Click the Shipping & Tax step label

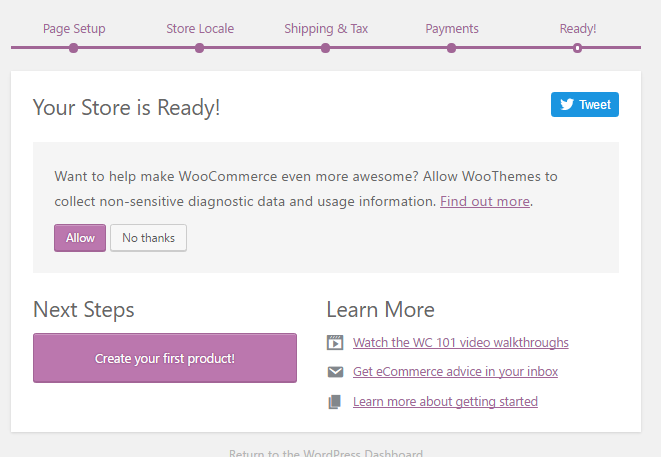click(x=326, y=29)
